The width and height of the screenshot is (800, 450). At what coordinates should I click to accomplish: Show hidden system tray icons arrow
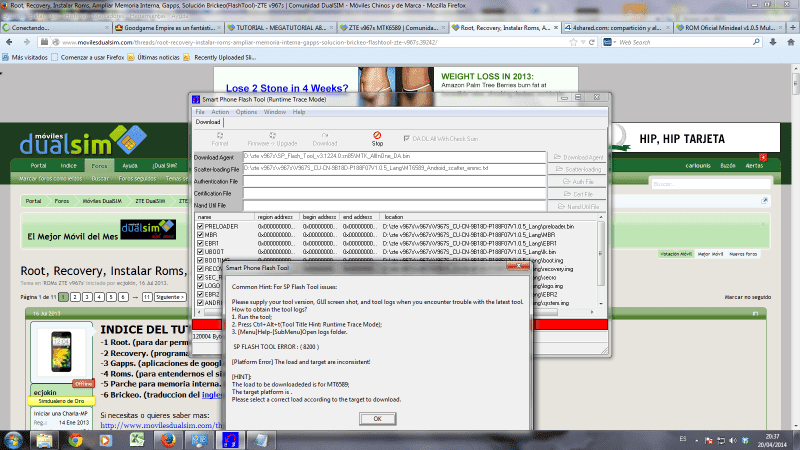pos(696,440)
